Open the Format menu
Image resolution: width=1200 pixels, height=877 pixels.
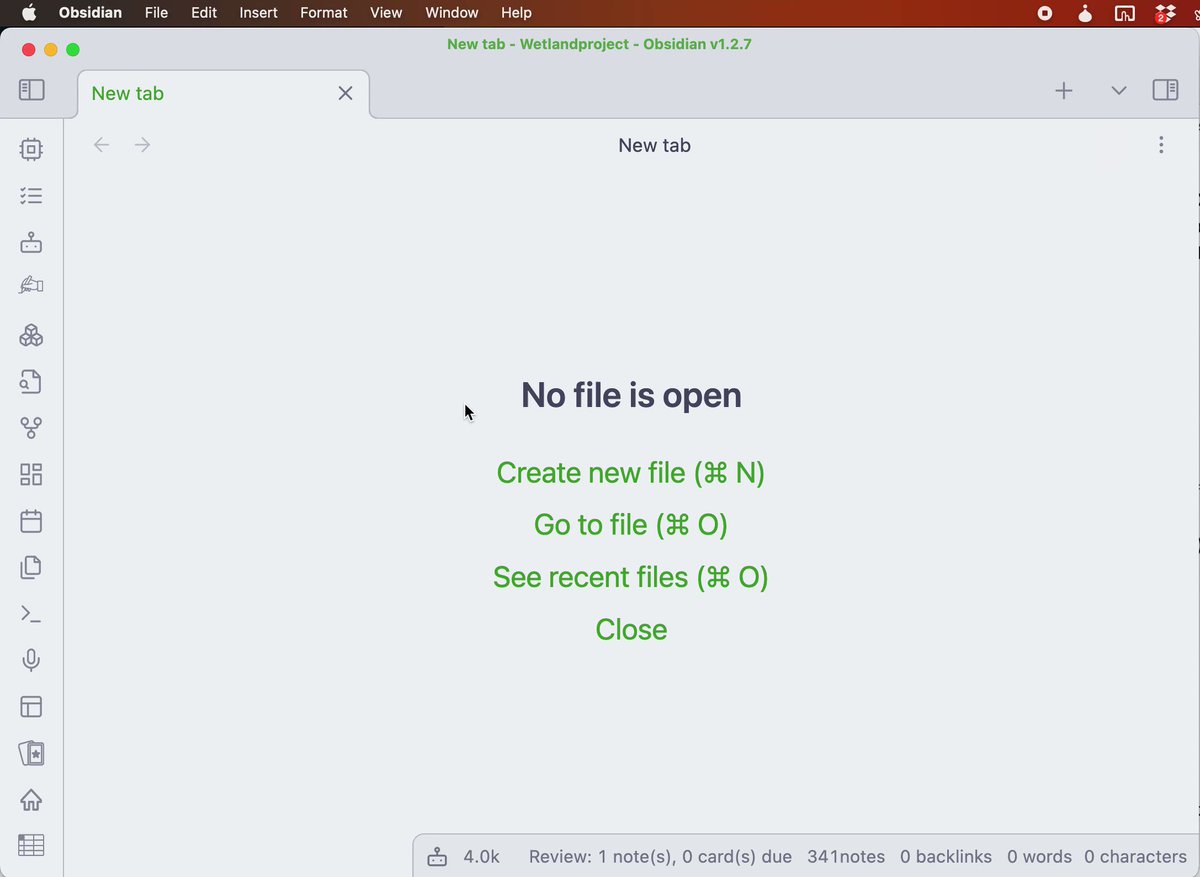[324, 13]
